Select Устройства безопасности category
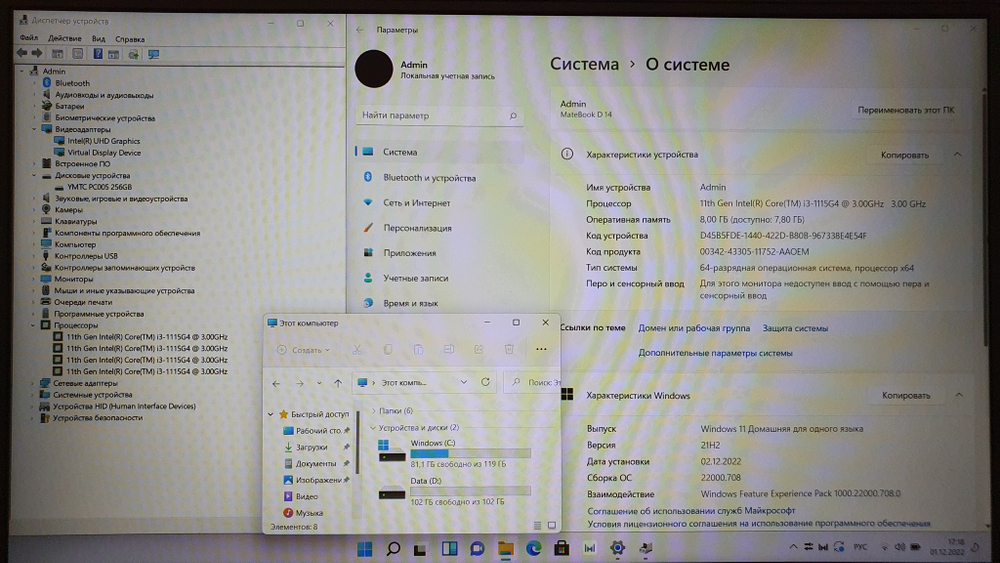The height and width of the screenshot is (563, 1000). coord(98,418)
